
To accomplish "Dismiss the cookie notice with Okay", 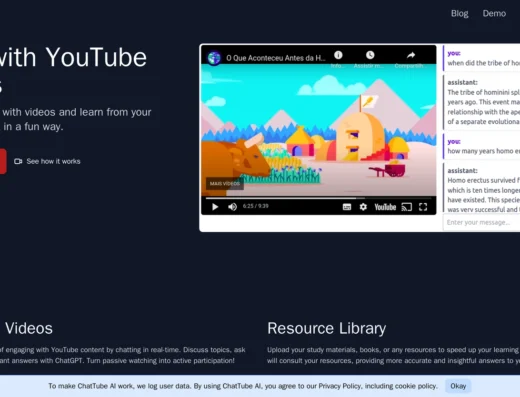I will point(458,386).
